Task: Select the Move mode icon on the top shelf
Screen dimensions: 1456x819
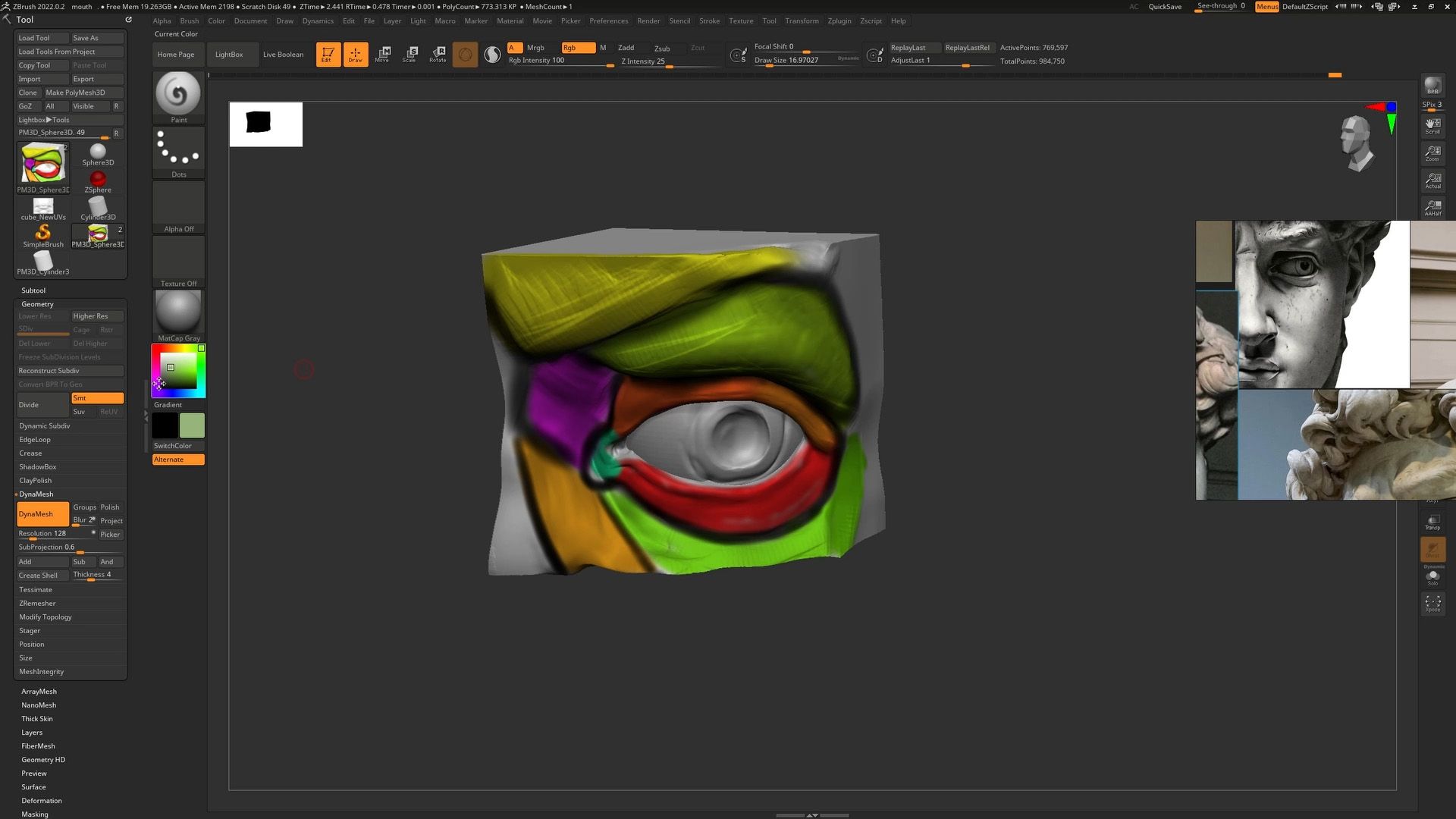Action: pos(383,54)
